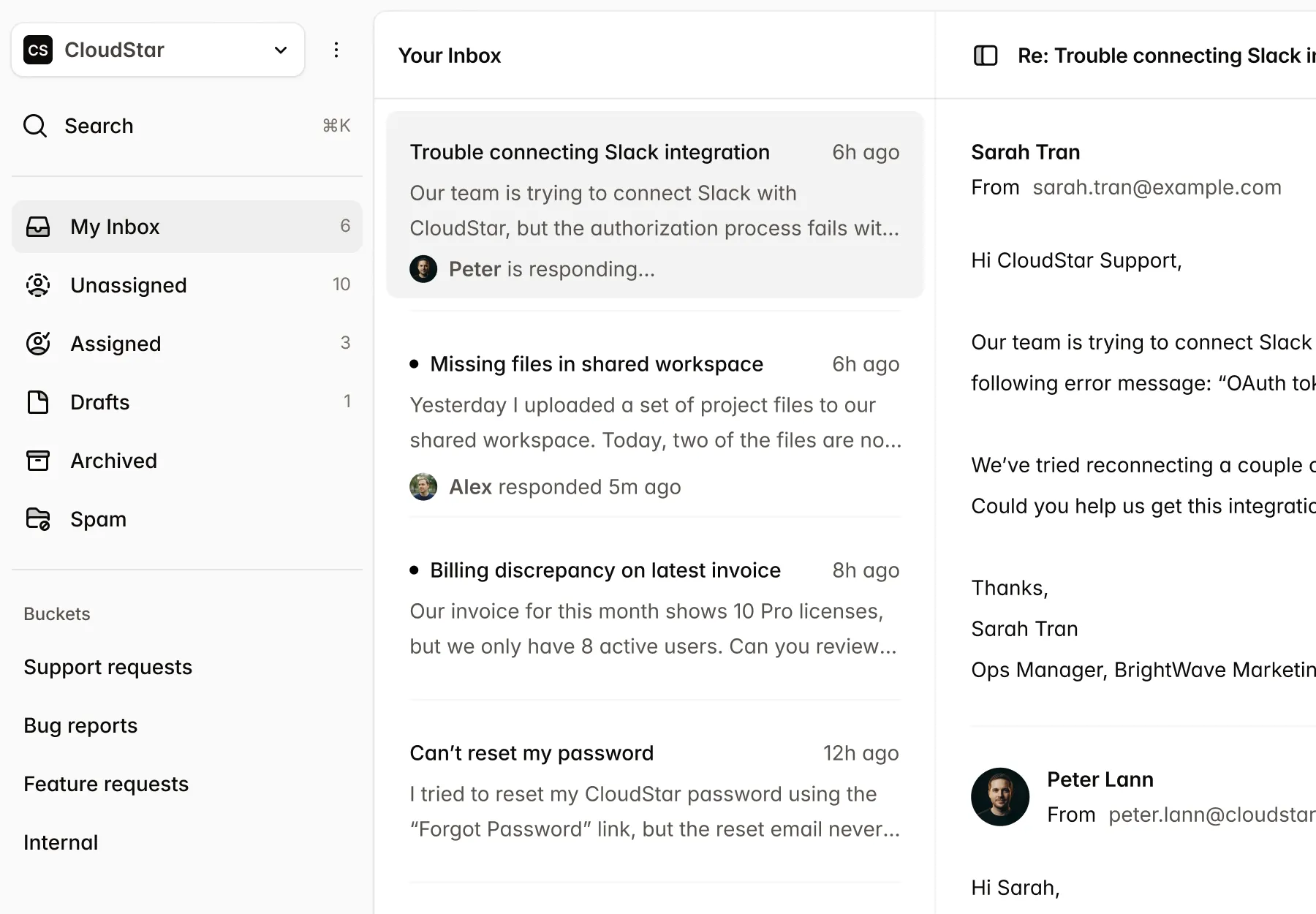Open the My Inbox folder icon
Viewport: 1316px width, 914px height.
point(38,227)
